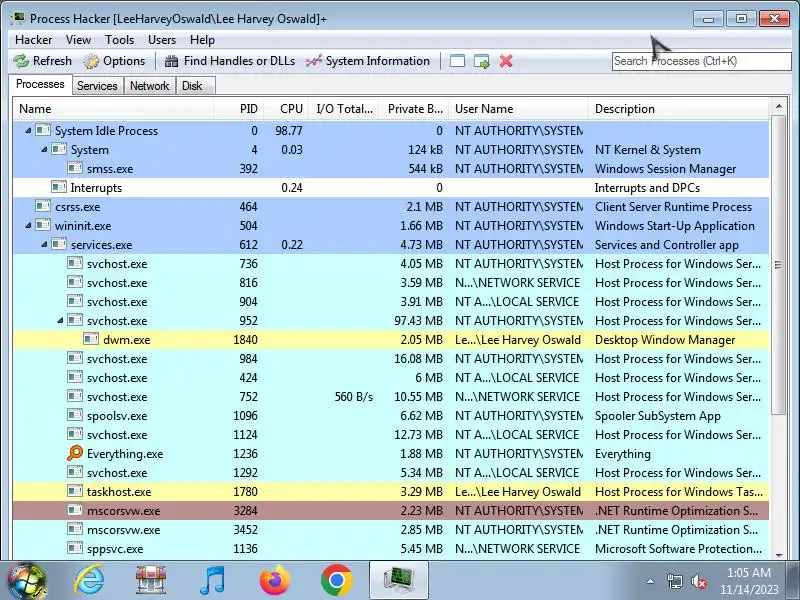
Task: Click the dwm.exe process icon
Action: pos(91,339)
